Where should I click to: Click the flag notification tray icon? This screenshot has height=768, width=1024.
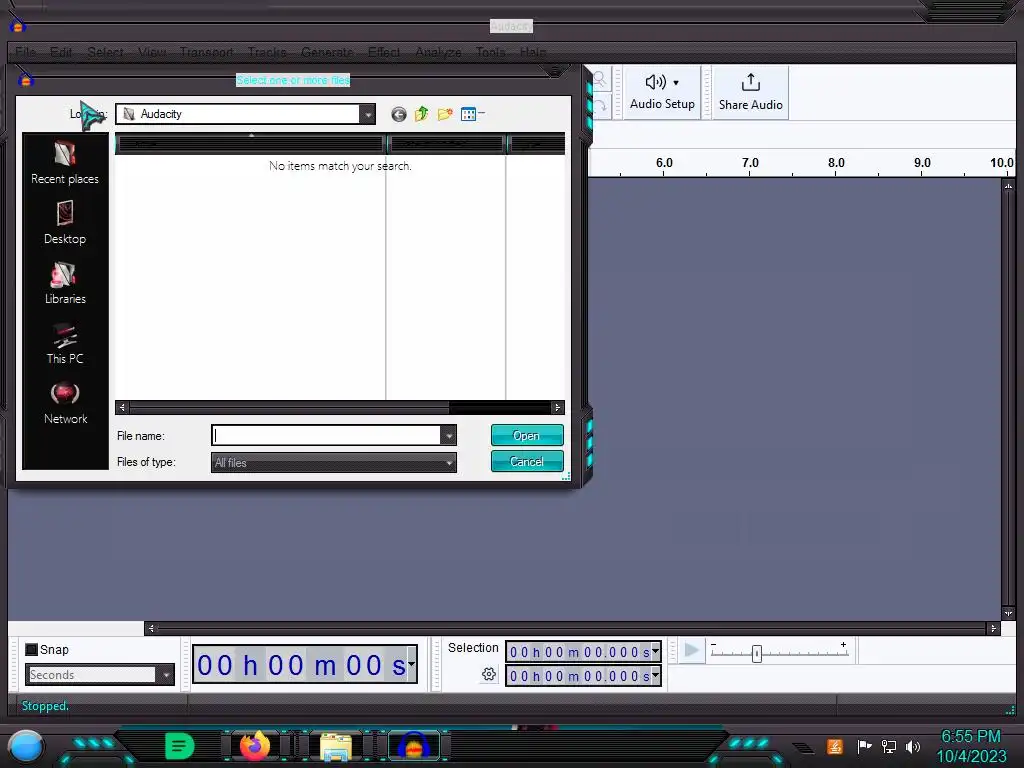tap(864, 746)
